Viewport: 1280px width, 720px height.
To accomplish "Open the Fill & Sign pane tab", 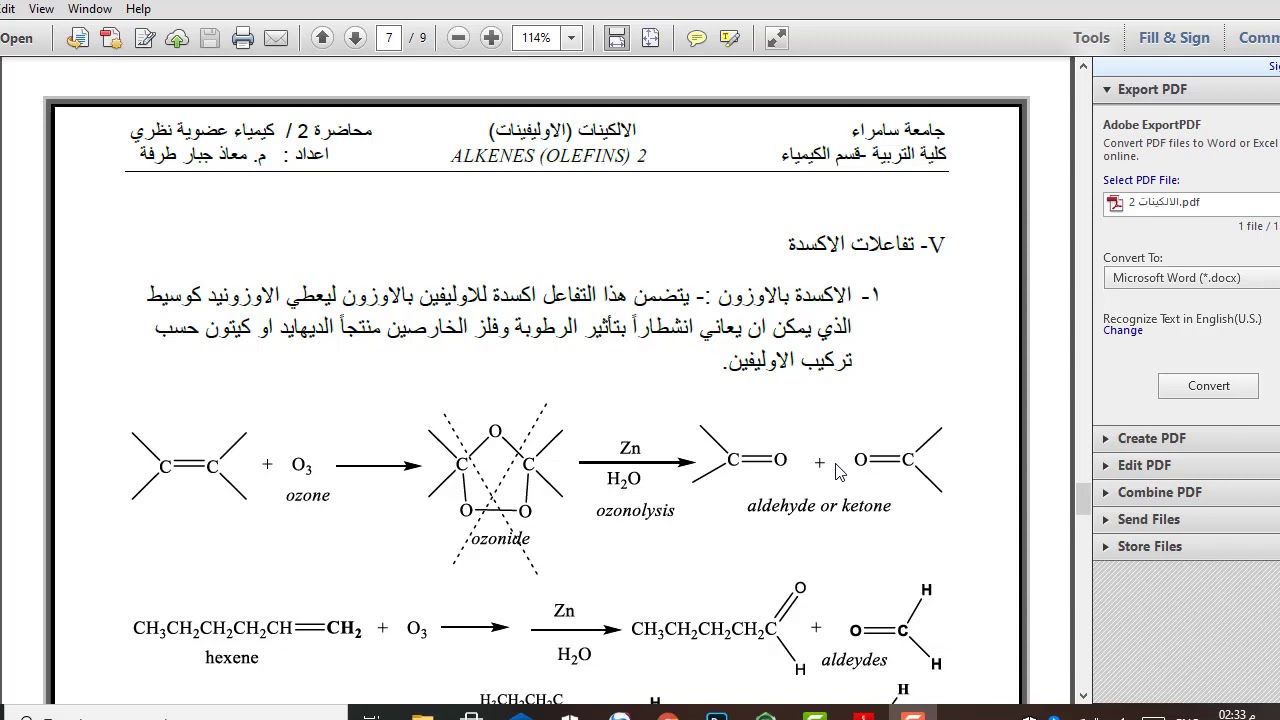I will point(1174,38).
